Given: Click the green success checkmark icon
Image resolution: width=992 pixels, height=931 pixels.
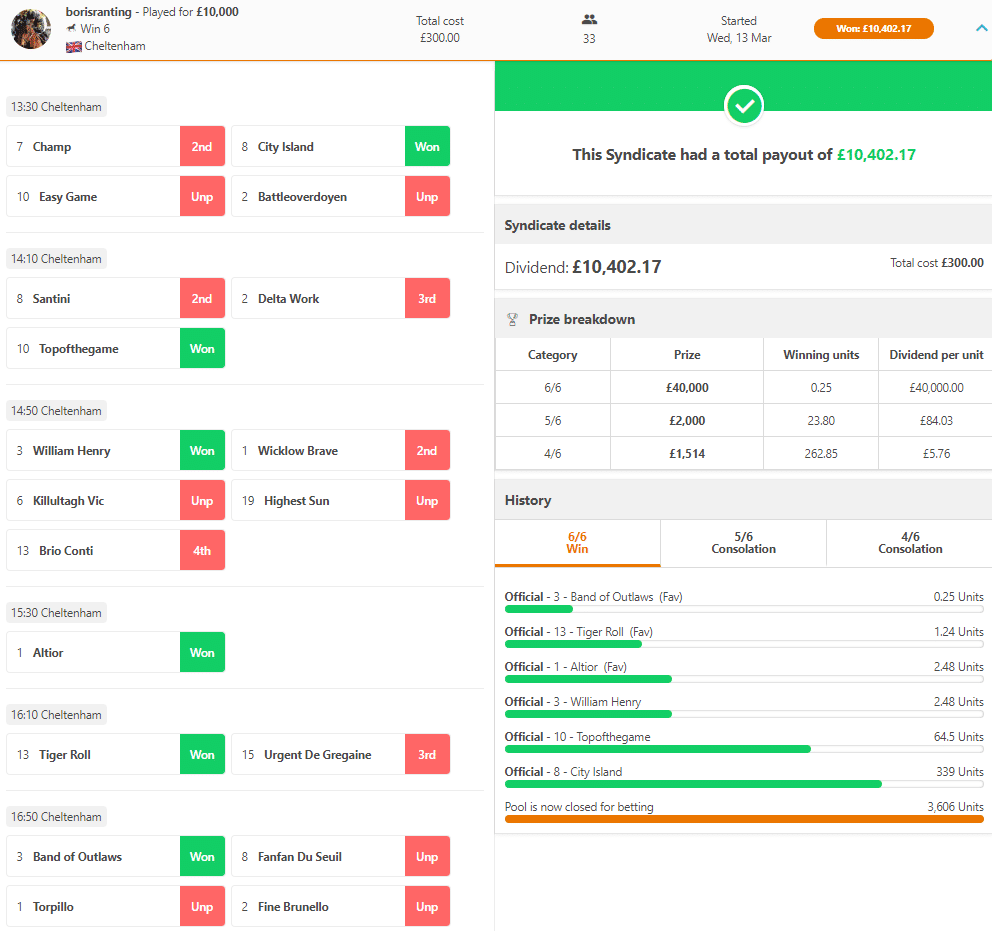Looking at the screenshot, I should 743,105.
